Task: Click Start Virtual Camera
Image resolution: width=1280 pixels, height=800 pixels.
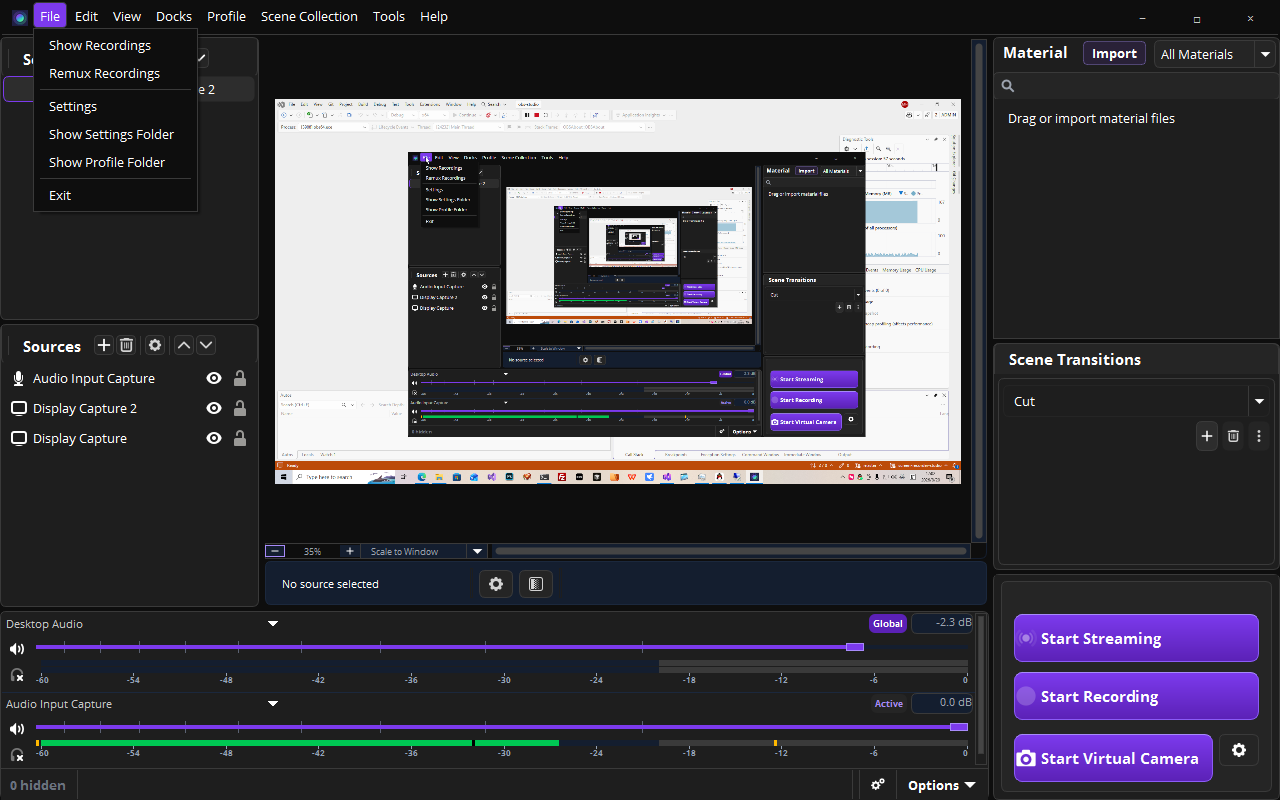Action: (x=1113, y=758)
